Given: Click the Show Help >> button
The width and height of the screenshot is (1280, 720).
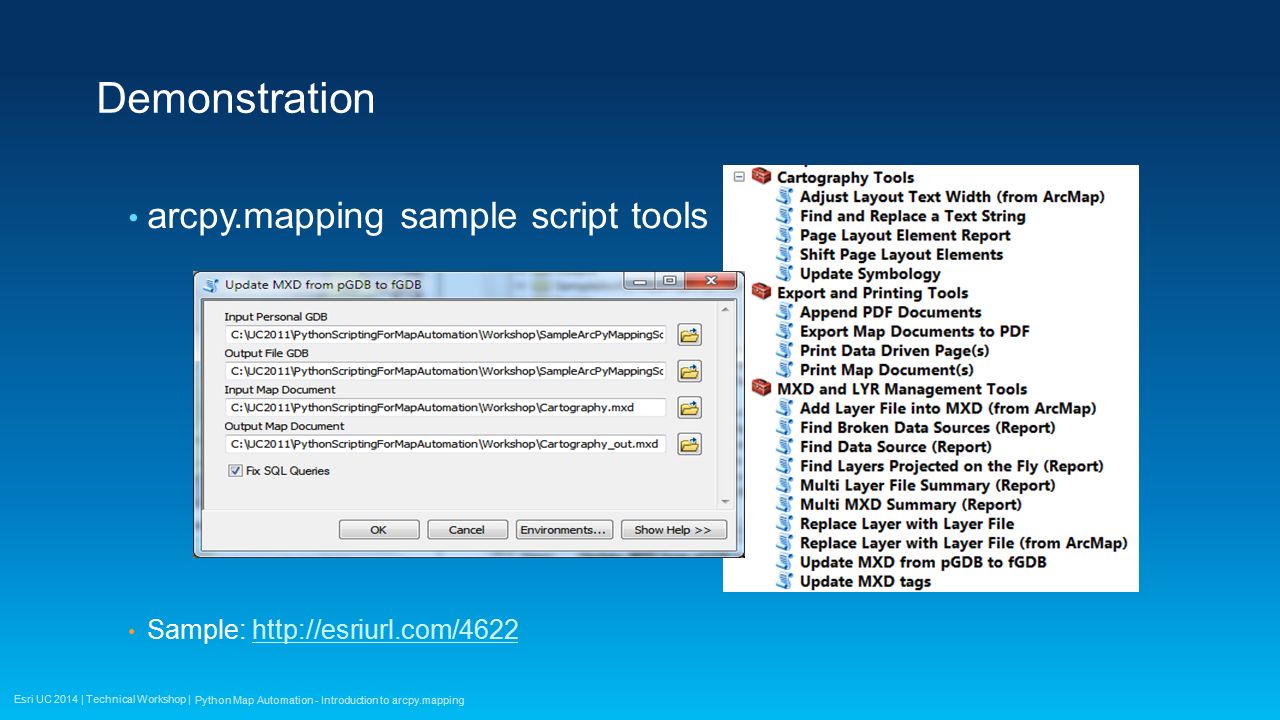Looking at the screenshot, I should pos(673,530).
